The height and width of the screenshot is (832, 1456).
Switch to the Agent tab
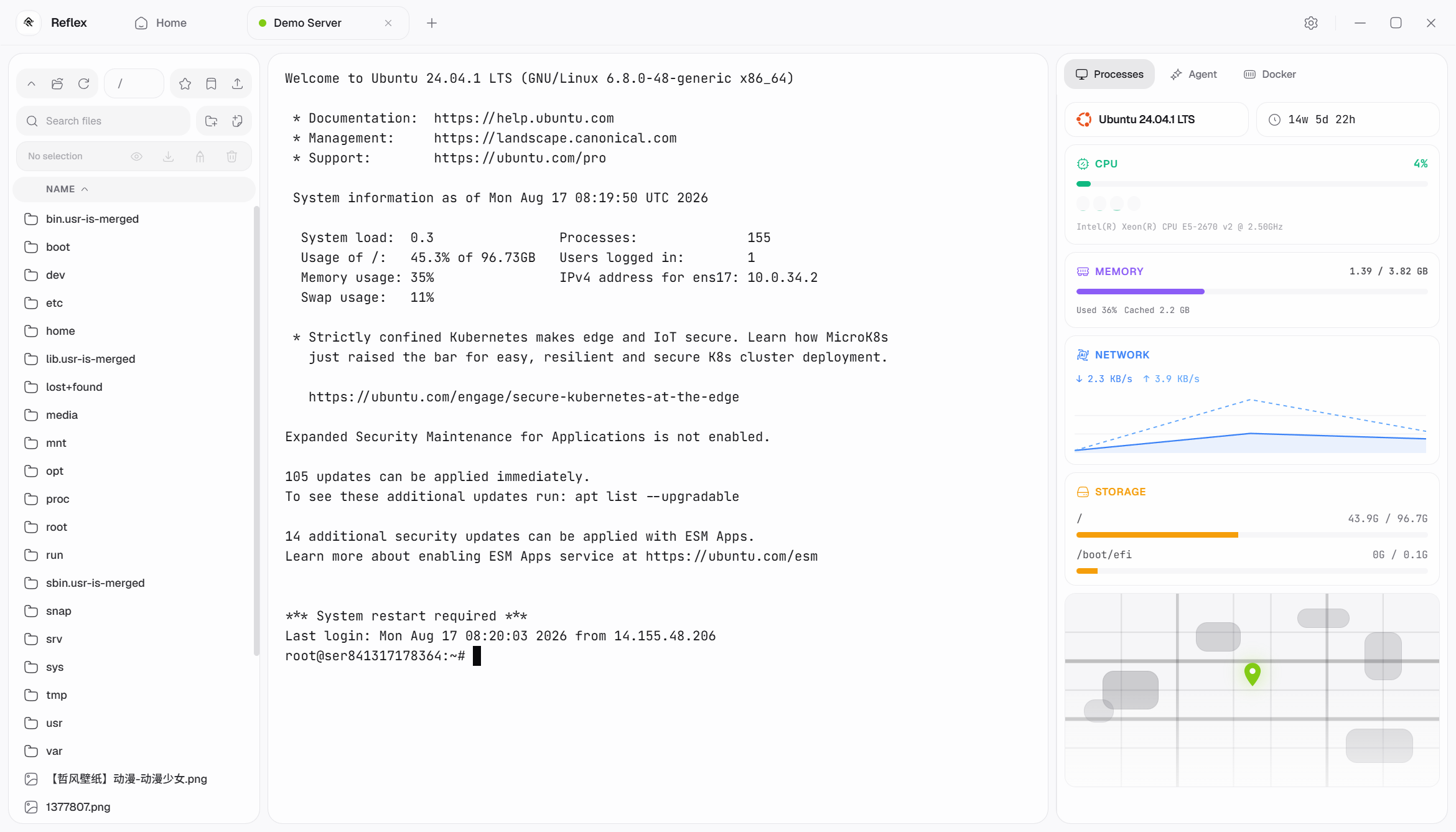[x=1193, y=74]
